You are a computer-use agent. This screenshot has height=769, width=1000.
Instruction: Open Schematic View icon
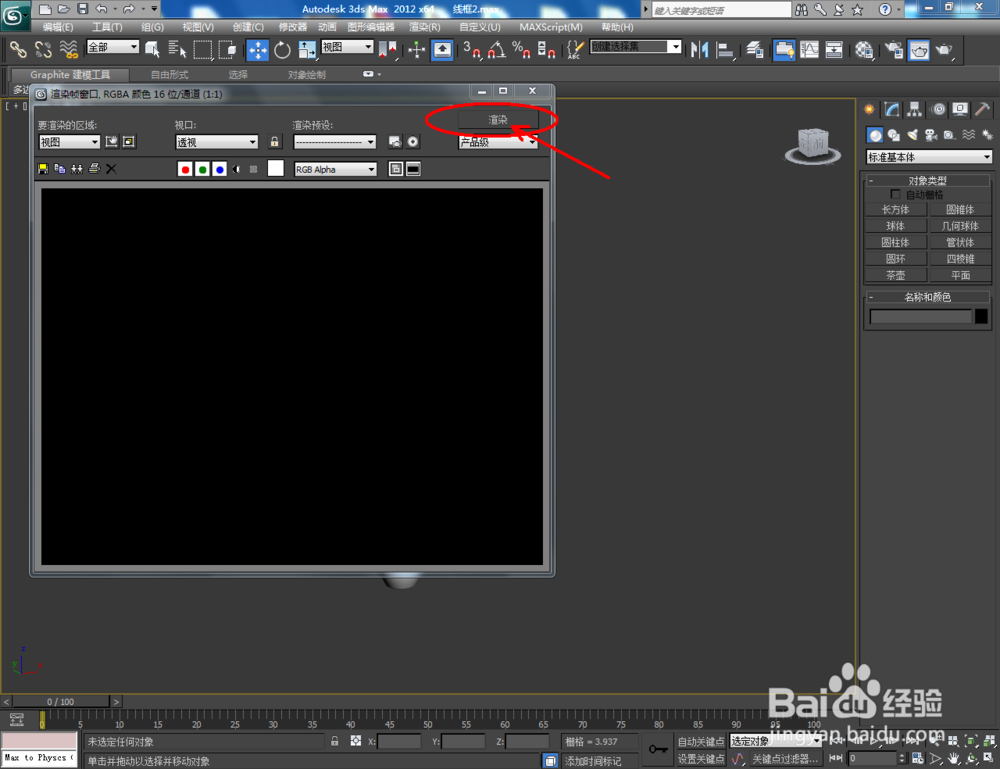coord(834,49)
